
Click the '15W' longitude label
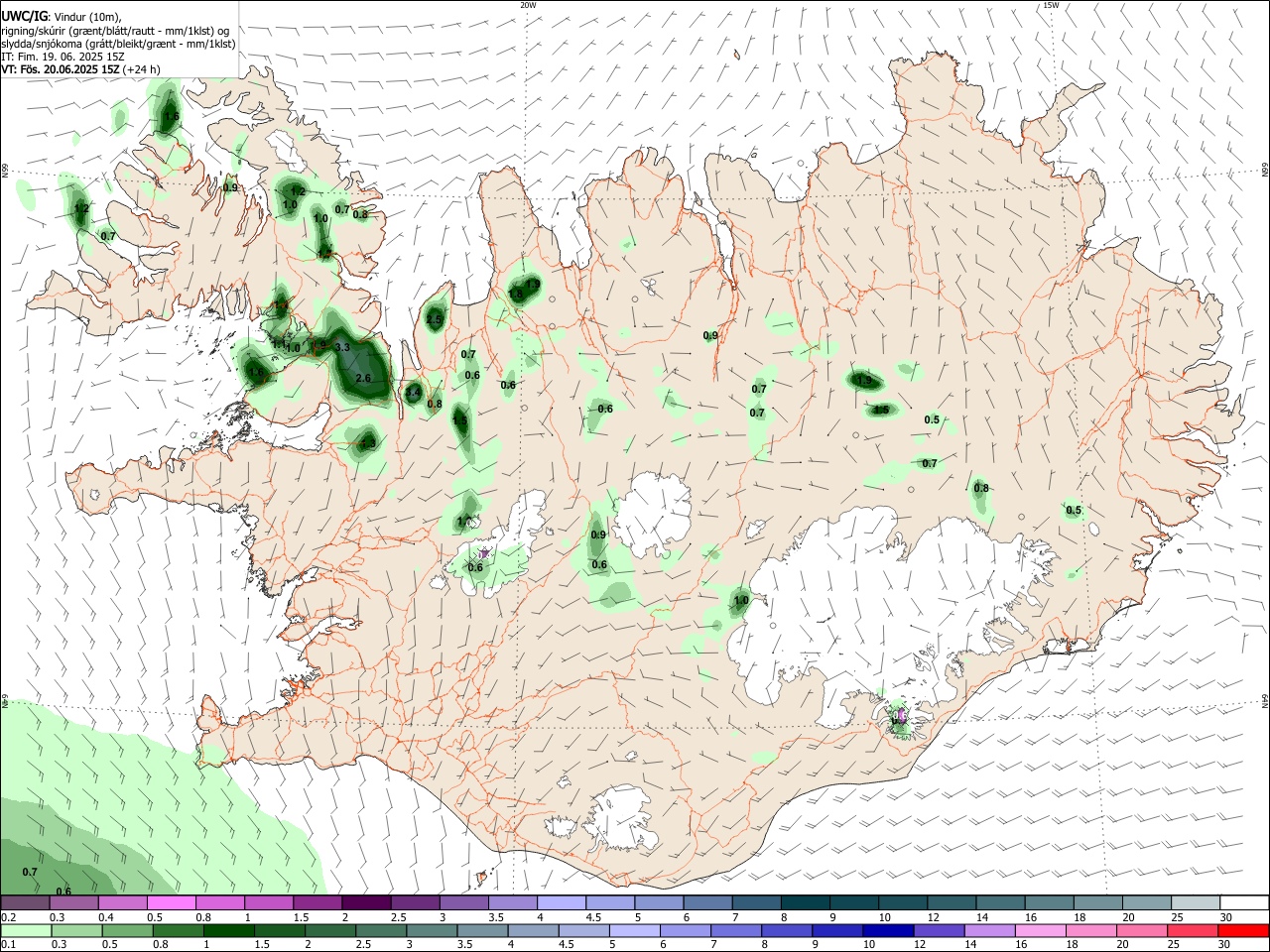pos(1051,5)
